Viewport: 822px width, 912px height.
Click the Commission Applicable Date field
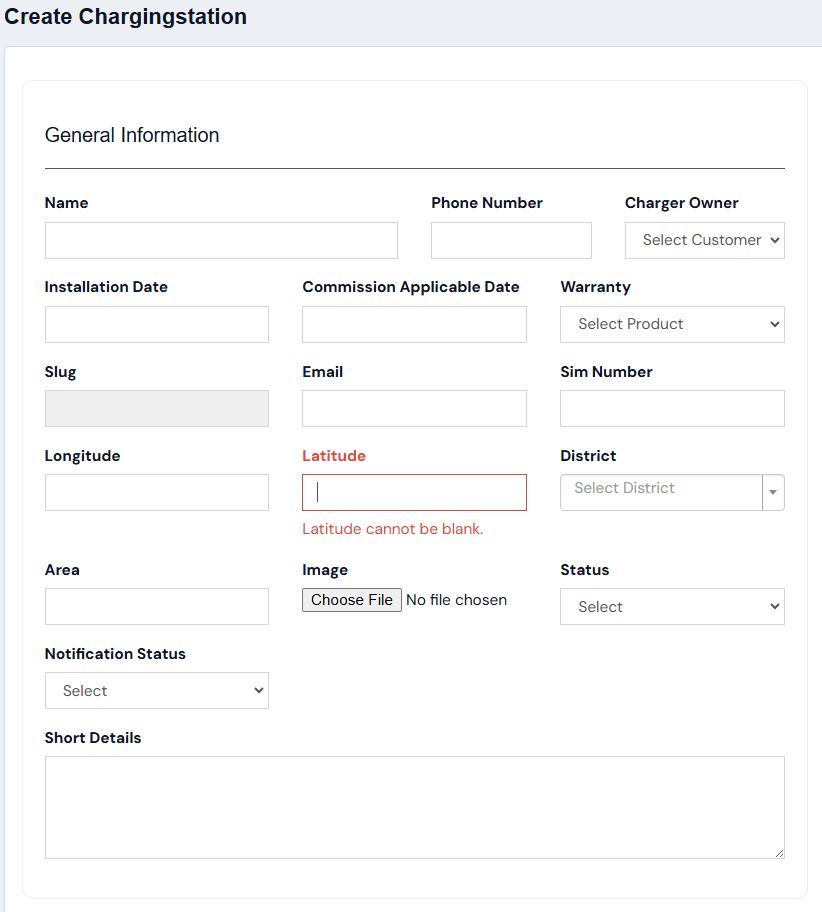[414, 324]
